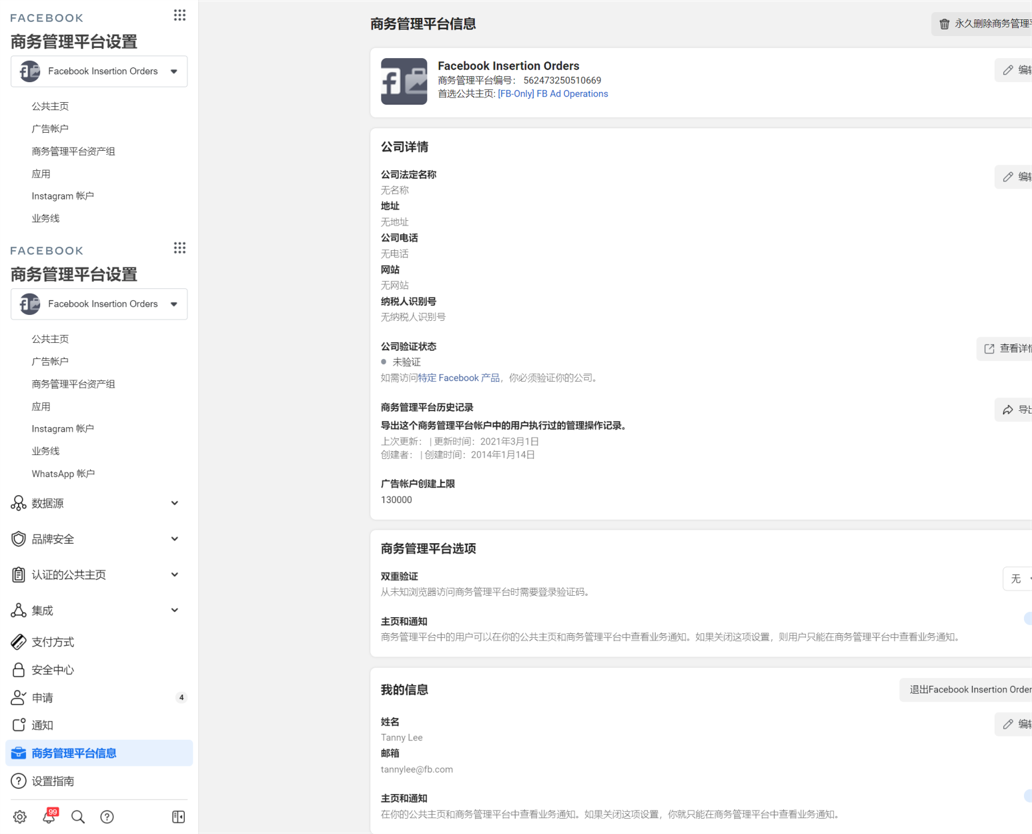The width and height of the screenshot is (1032, 834).
Task: Click the 数据源 data source icon
Action: tap(18, 504)
